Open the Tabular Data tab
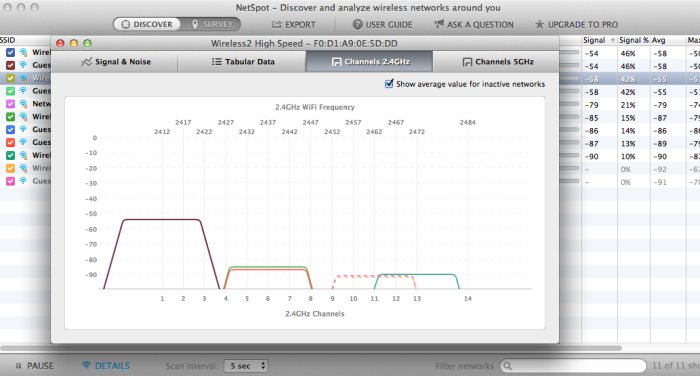Viewport: 700px width, 376px height. point(242,62)
